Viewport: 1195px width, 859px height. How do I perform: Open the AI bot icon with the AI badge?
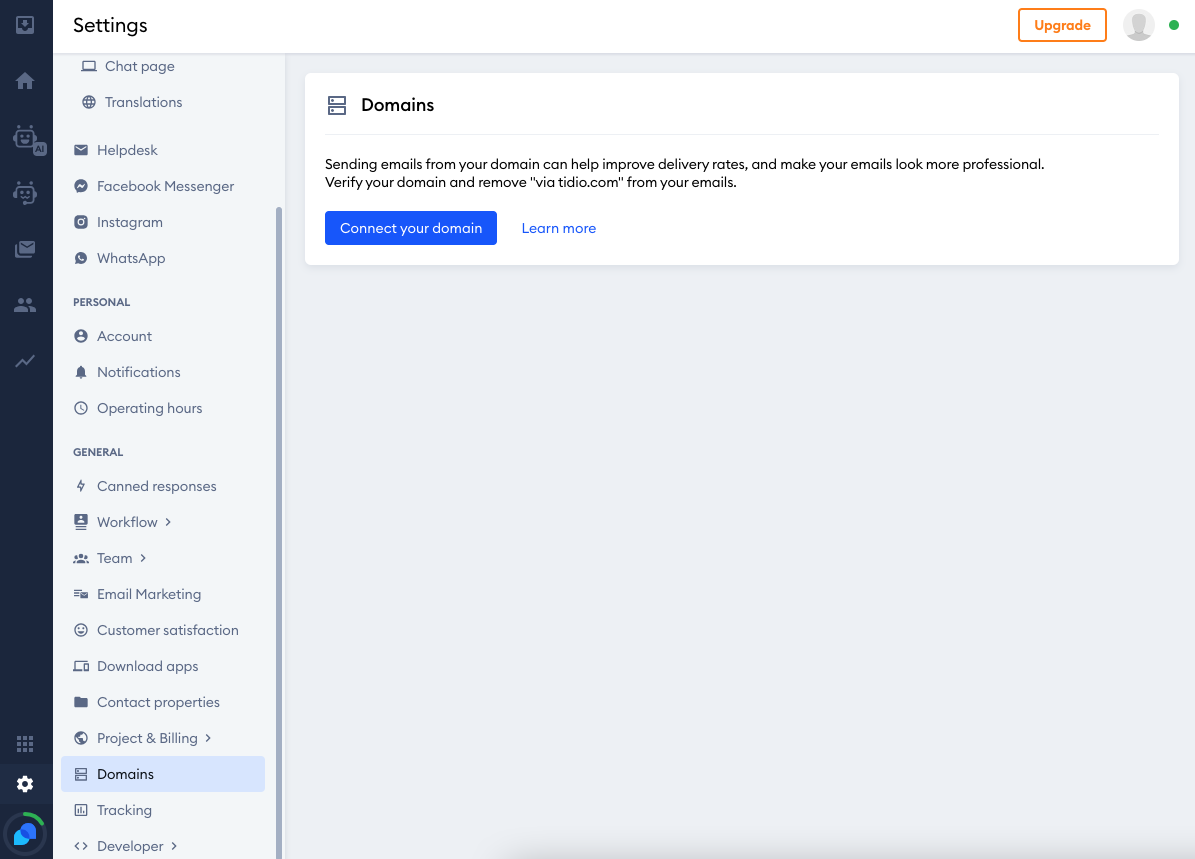(29, 139)
